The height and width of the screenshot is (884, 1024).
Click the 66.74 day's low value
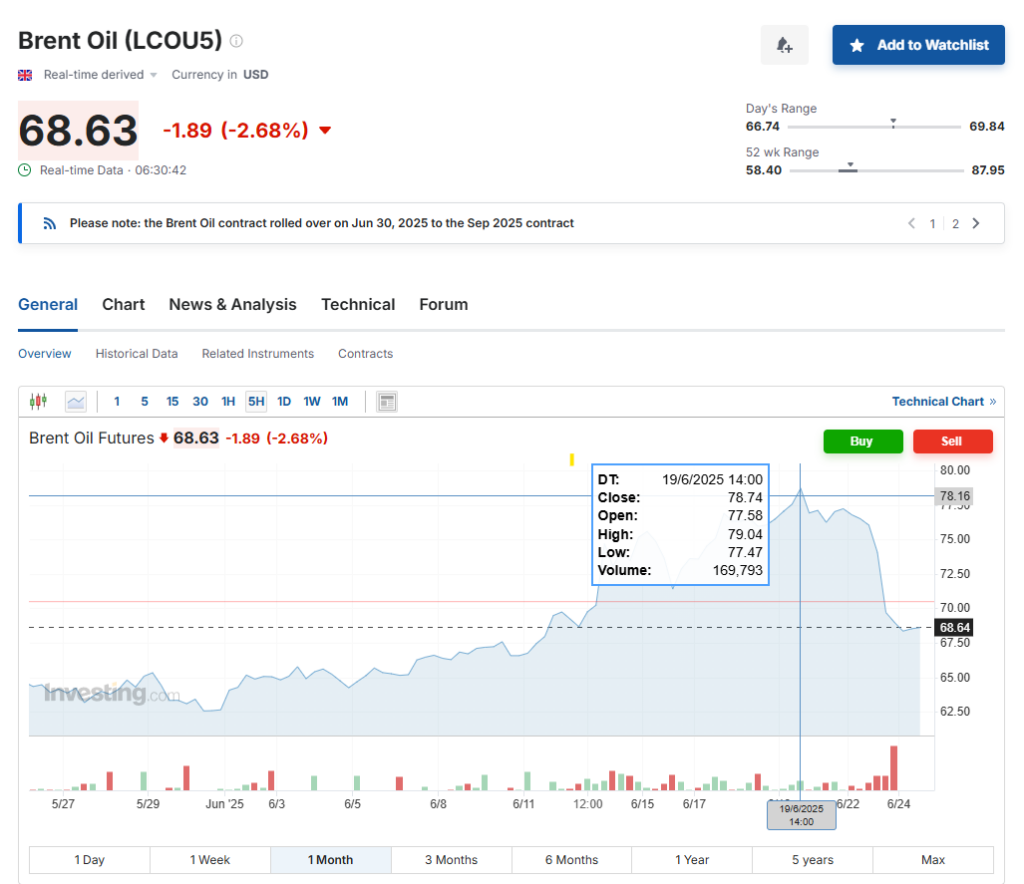(763, 127)
